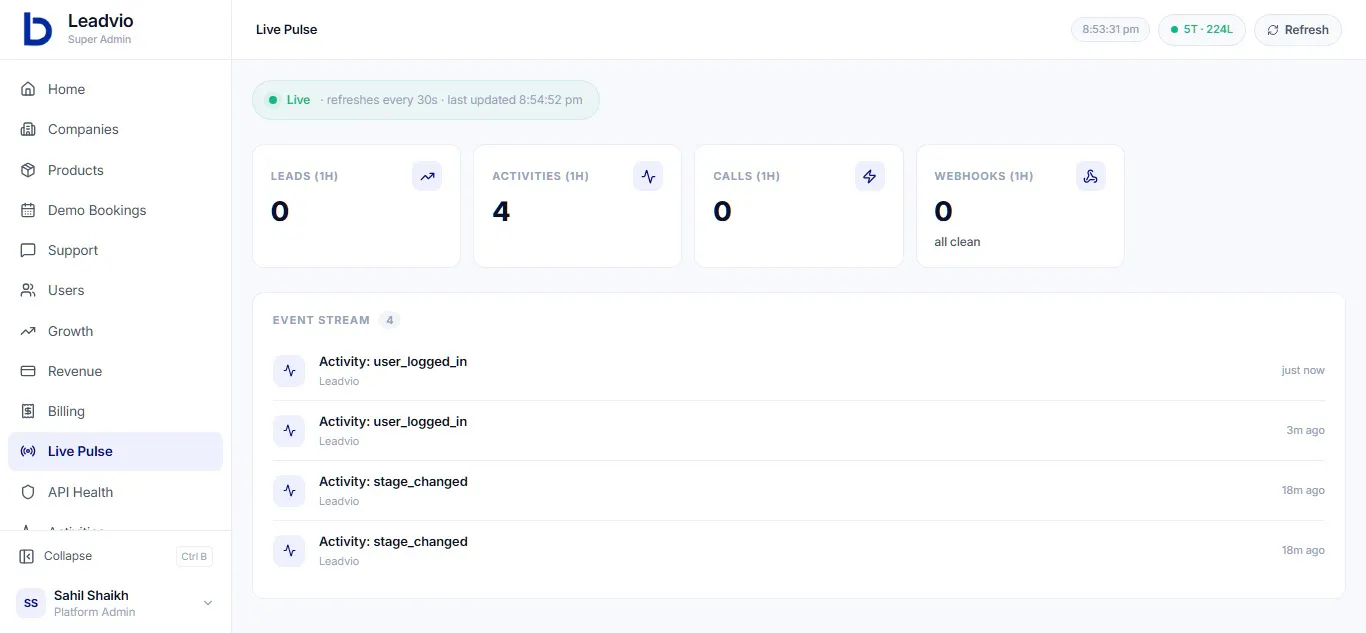Viewport: 1366px width, 633px height.
Task: Click the Users people icon
Action: coord(28,290)
